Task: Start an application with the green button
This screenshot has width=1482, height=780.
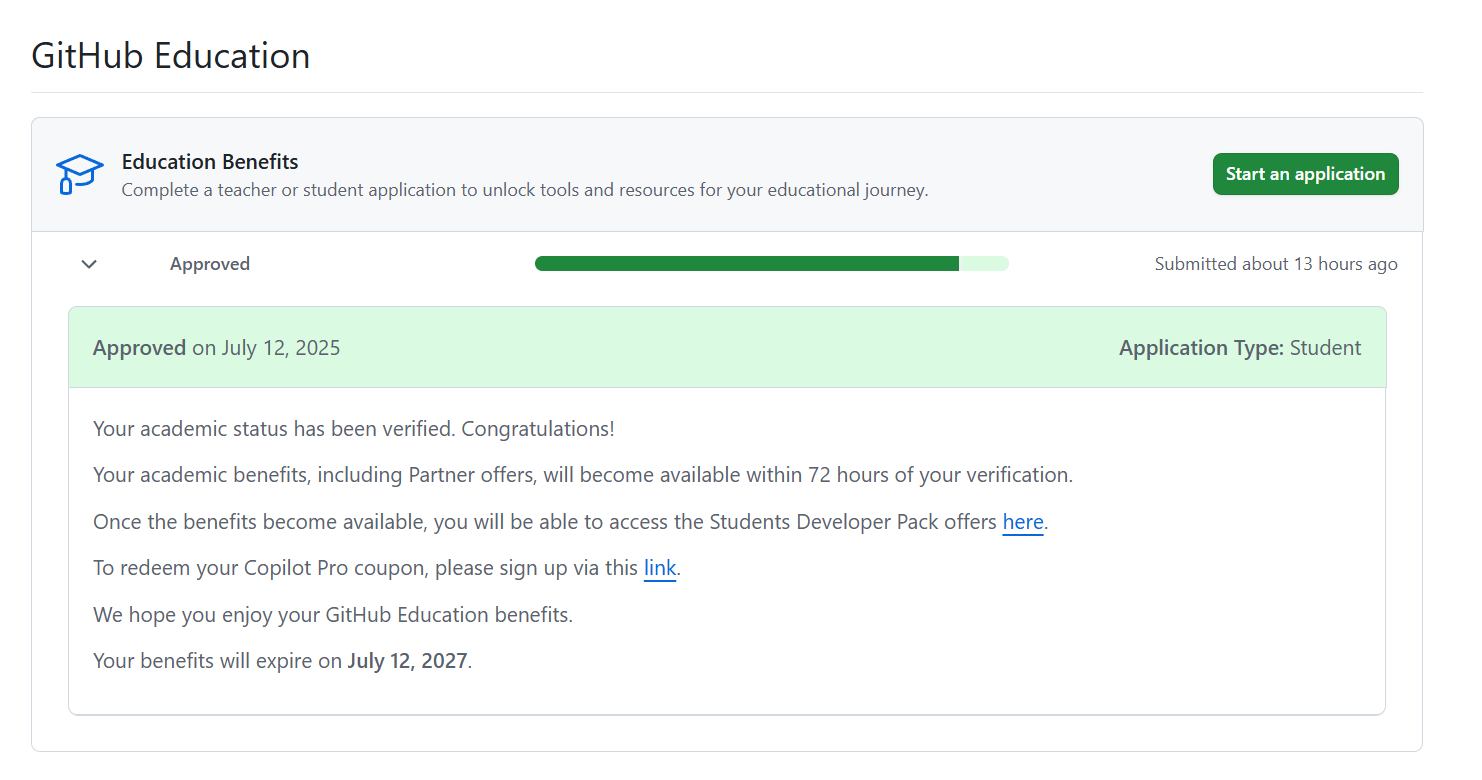Action: (1305, 174)
